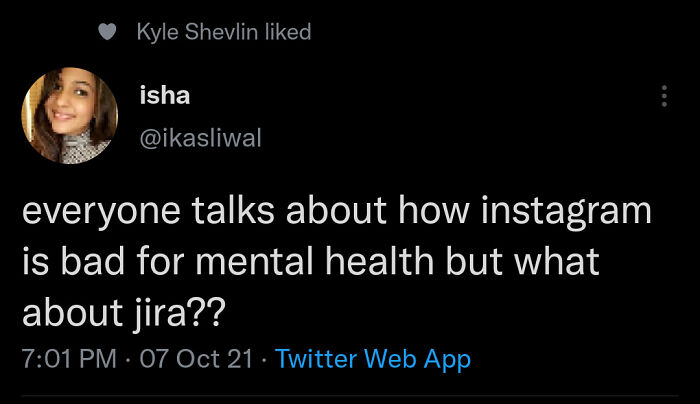The width and height of the screenshot is (700, 404).
Task: Click the heart icon beside Kyle Shevlin liked
Action: click(107, 32)
